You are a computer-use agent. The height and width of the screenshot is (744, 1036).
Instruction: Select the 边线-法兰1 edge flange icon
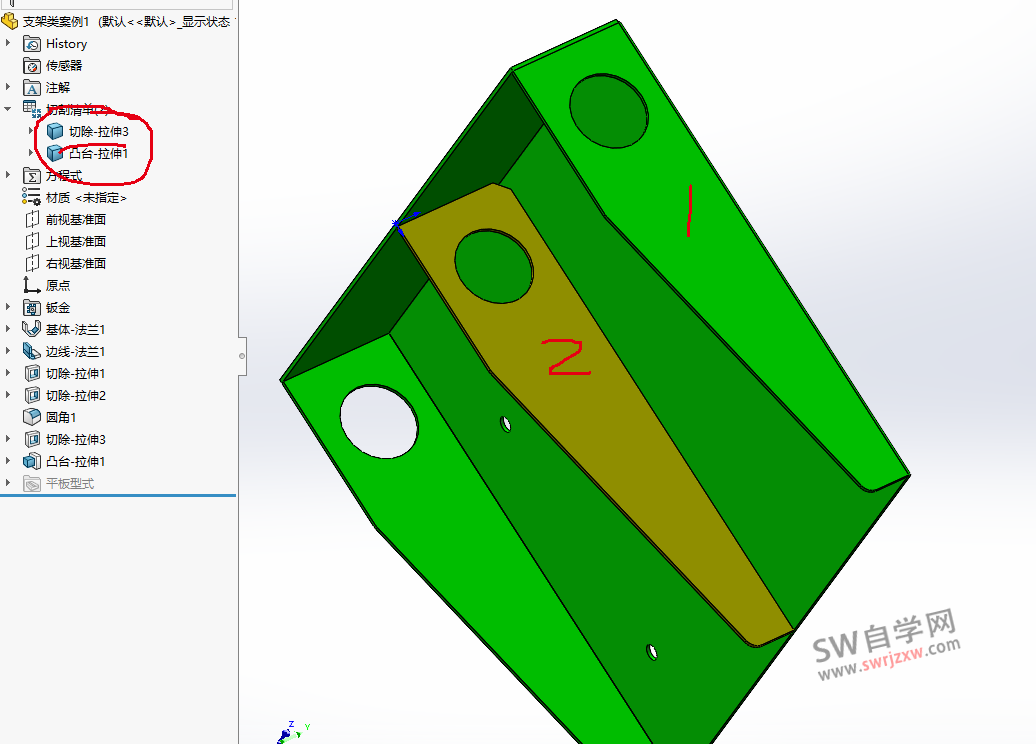(x=30, y=351)
